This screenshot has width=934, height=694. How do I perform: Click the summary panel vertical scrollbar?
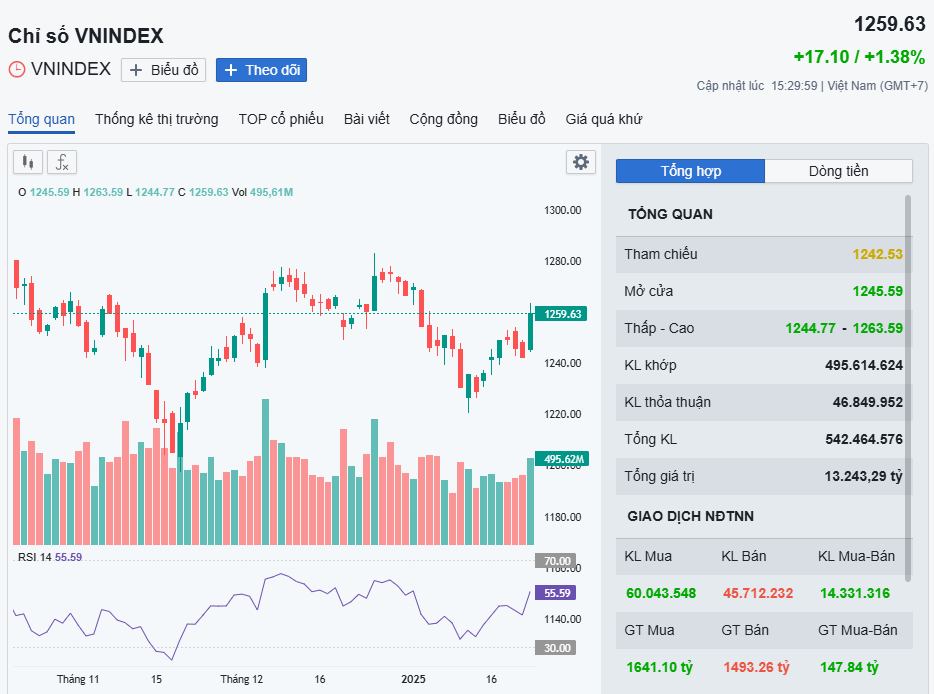coord(908,380)
